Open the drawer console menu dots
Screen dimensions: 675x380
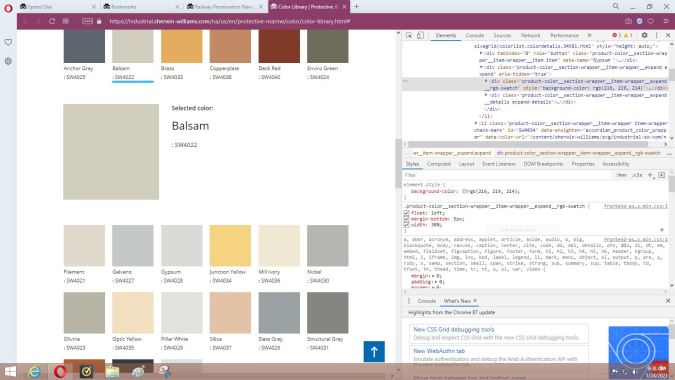coord(409,301)
